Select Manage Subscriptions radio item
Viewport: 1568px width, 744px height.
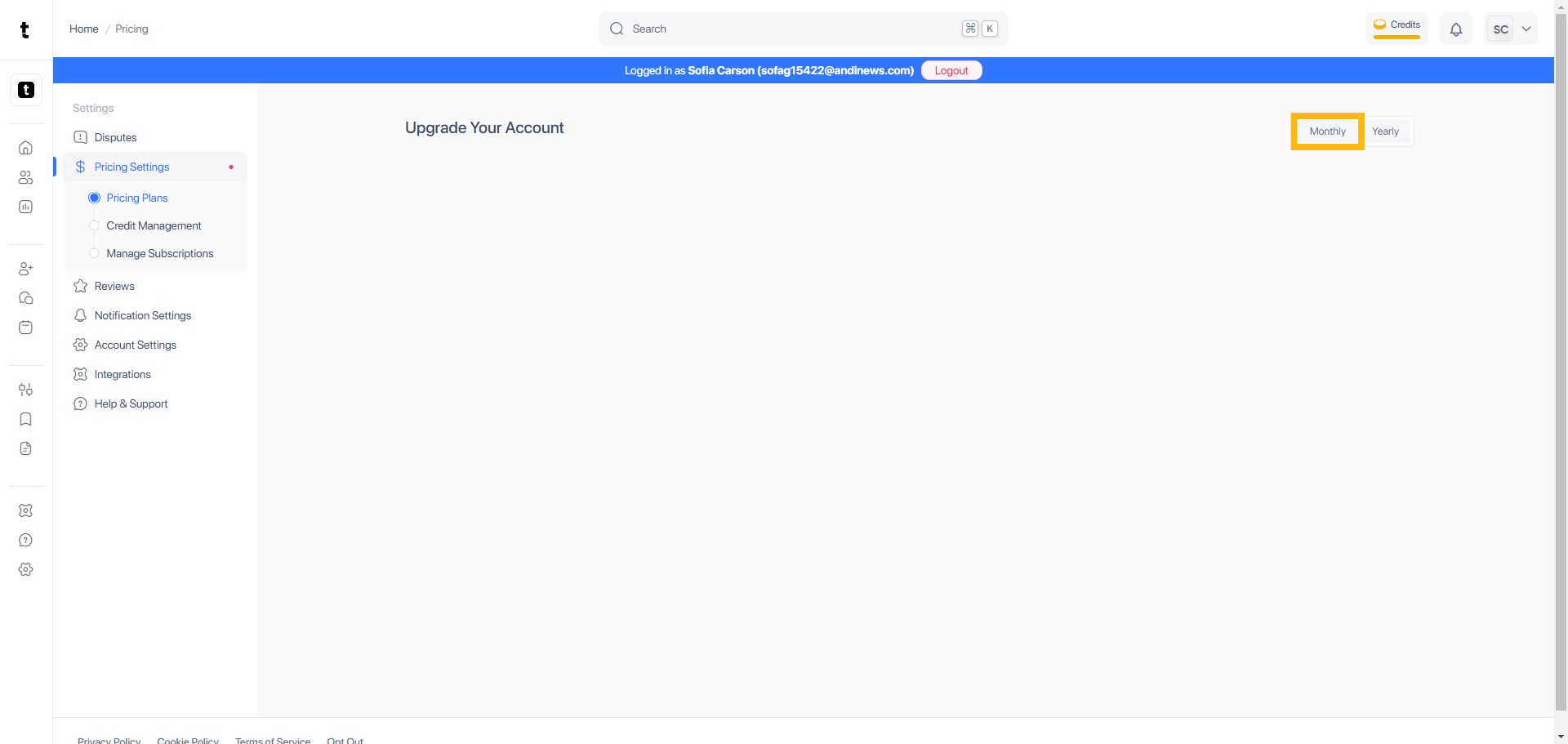pyautogui.click(x=159, y=253)
